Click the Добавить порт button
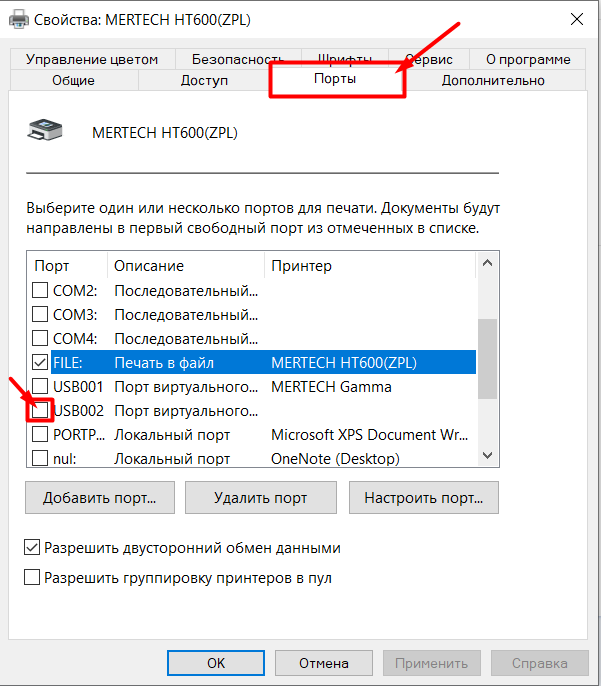This screenshot has width=601, height=686. (x=100, y=498)
